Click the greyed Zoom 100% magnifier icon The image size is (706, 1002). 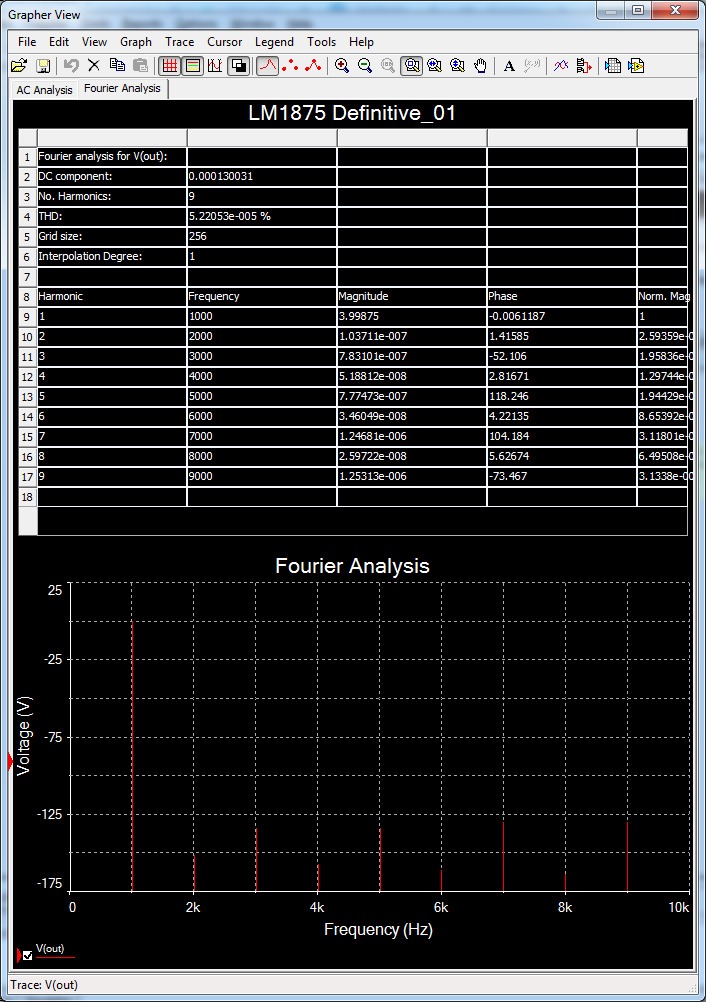388,65
